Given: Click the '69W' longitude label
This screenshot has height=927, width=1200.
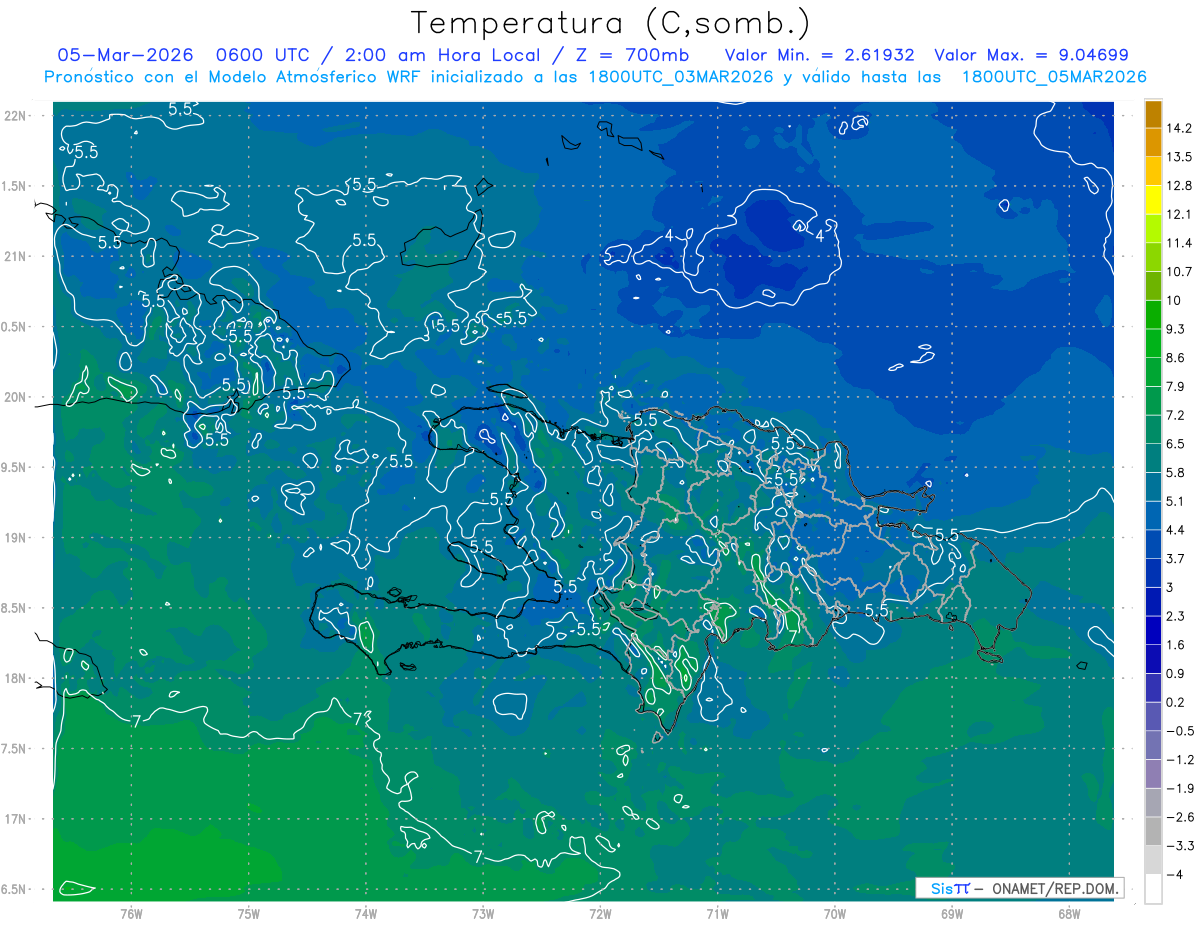Looking at the screenshot, I should point(952,914).
